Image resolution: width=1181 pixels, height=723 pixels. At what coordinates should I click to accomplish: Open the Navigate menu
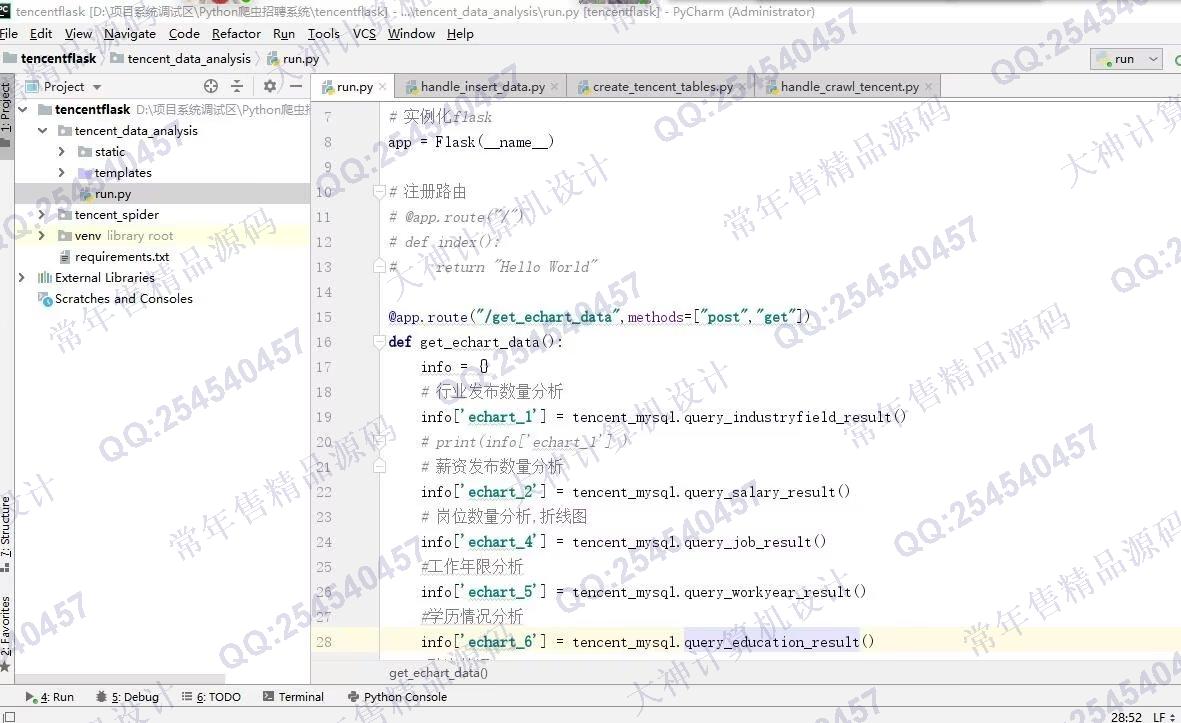130,34
